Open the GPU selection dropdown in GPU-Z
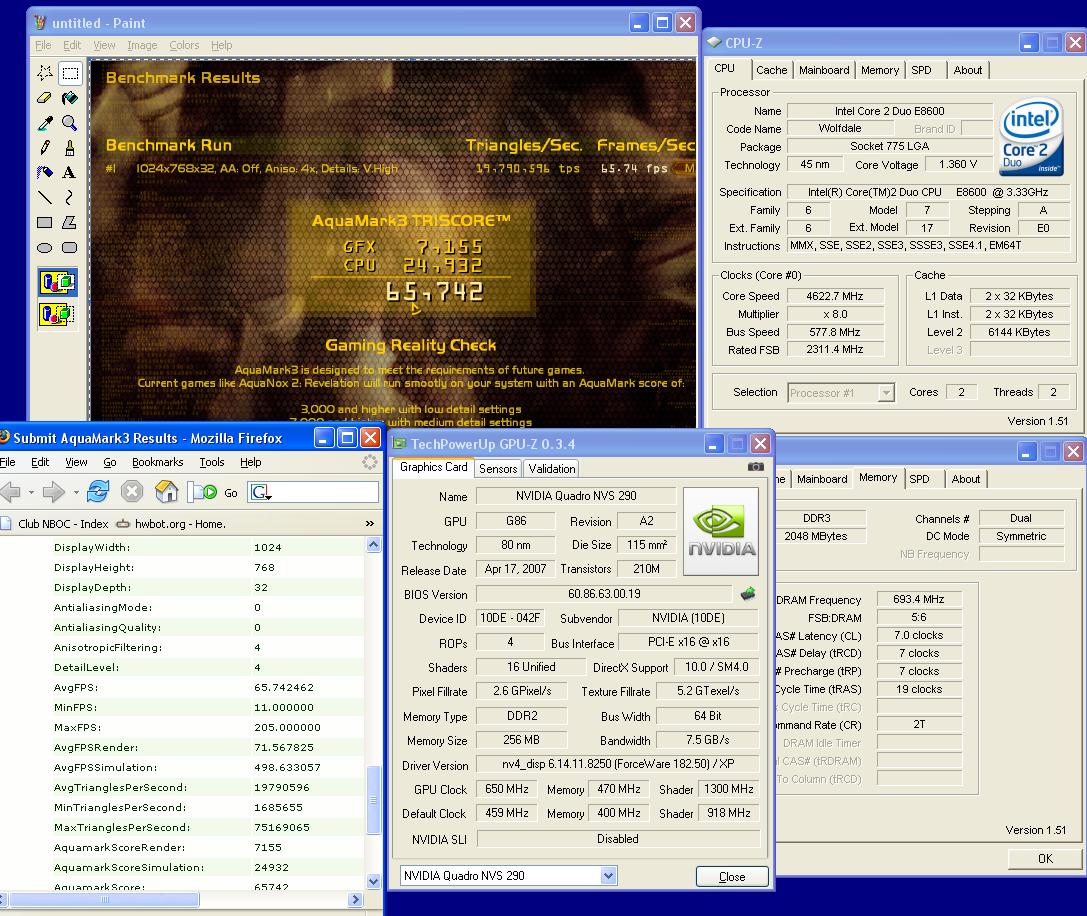1087x916 pixels. coord(608,876)
